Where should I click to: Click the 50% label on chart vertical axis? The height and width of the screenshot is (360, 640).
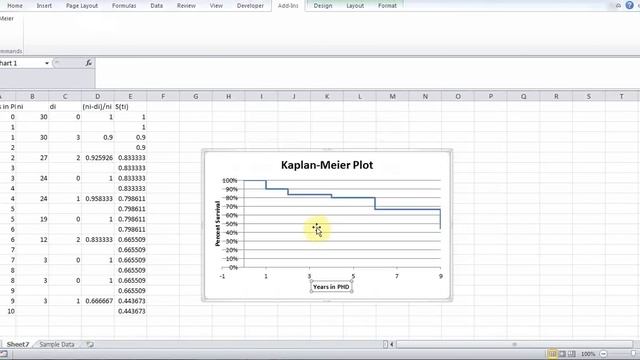pyautogui.click(x=231, y=224)
